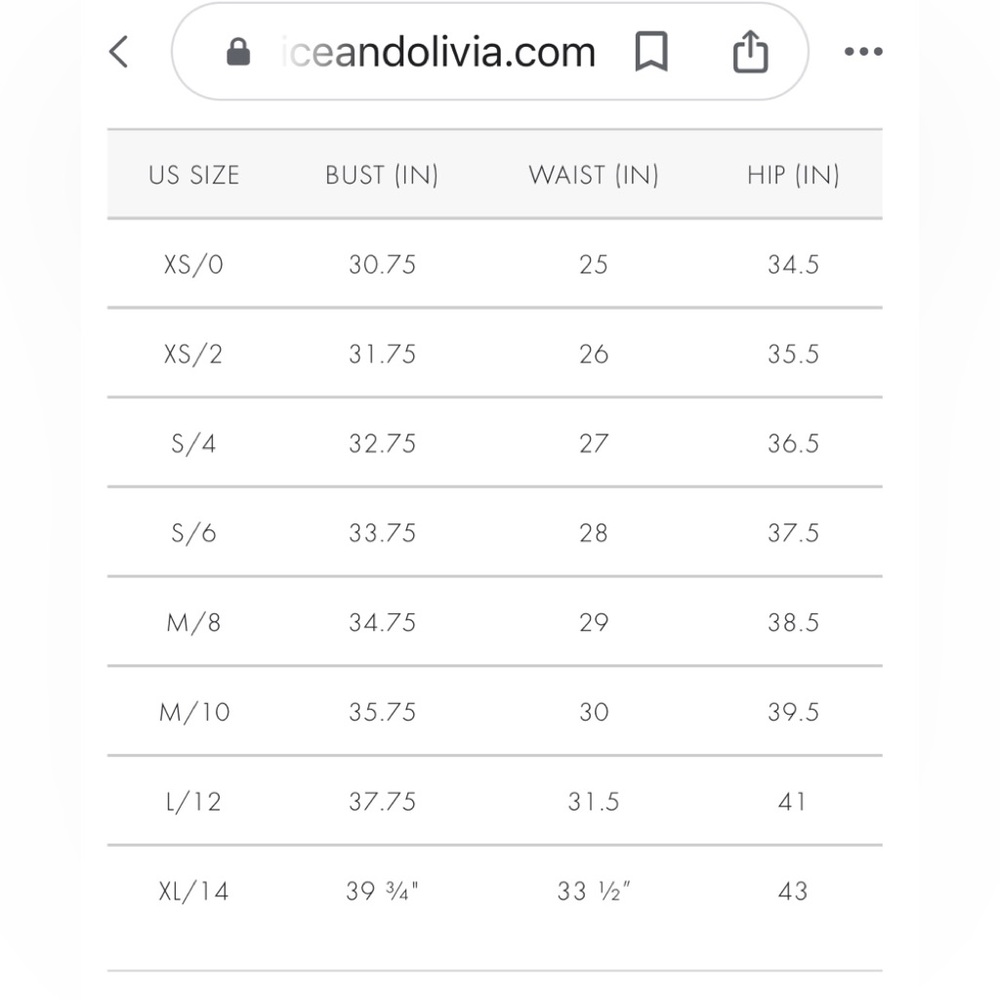Click the padlock security icon
This screenshot has width=1000, height=1000.
238,52
